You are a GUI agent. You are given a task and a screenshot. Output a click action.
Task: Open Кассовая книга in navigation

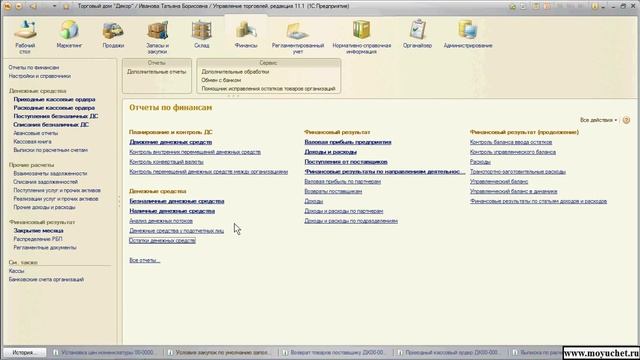[32, 142]
